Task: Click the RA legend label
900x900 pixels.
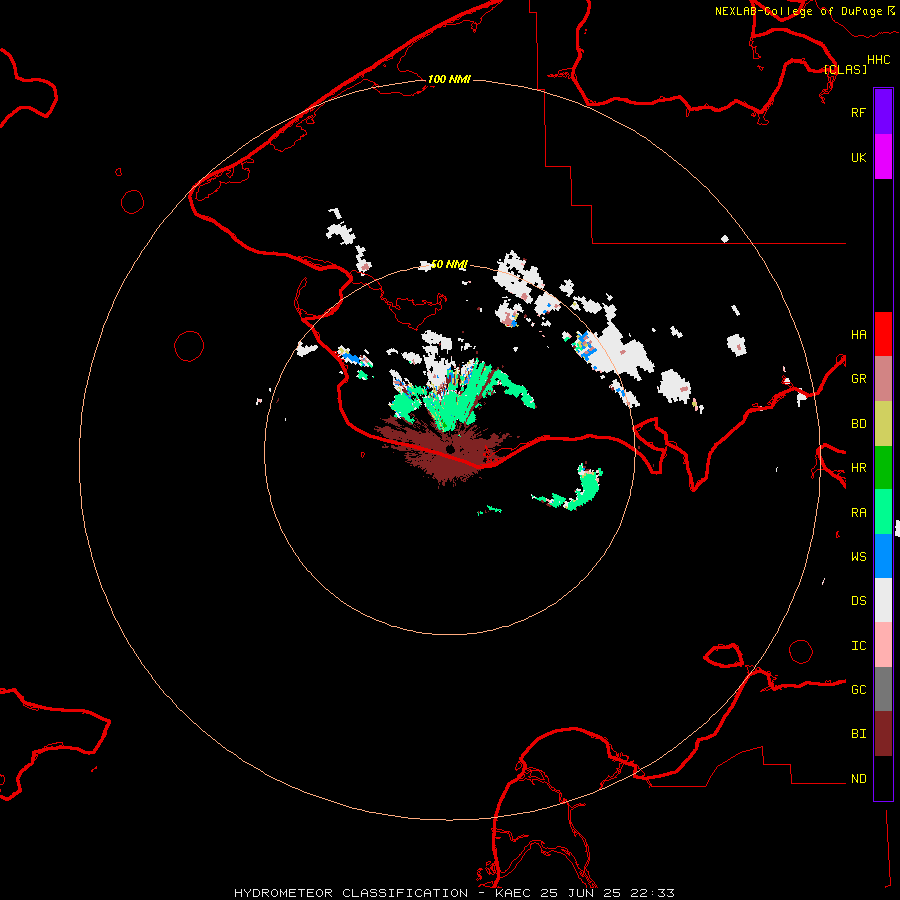Action: point(858,512)
